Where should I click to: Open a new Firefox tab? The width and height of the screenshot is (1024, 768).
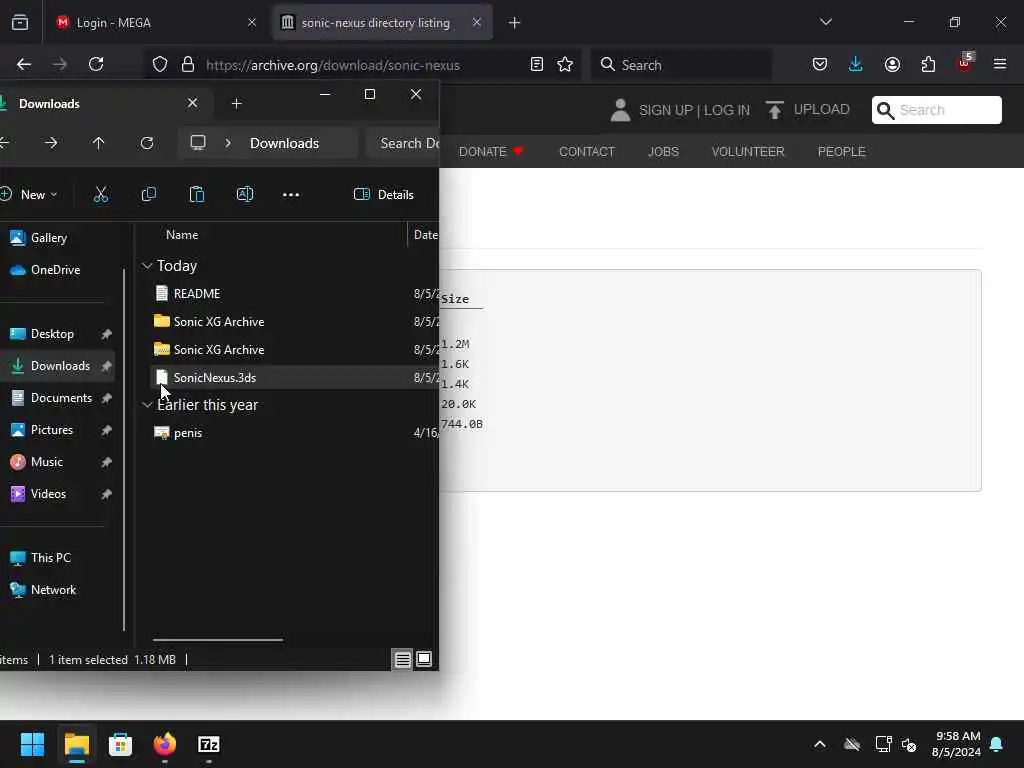pos(515,23)
